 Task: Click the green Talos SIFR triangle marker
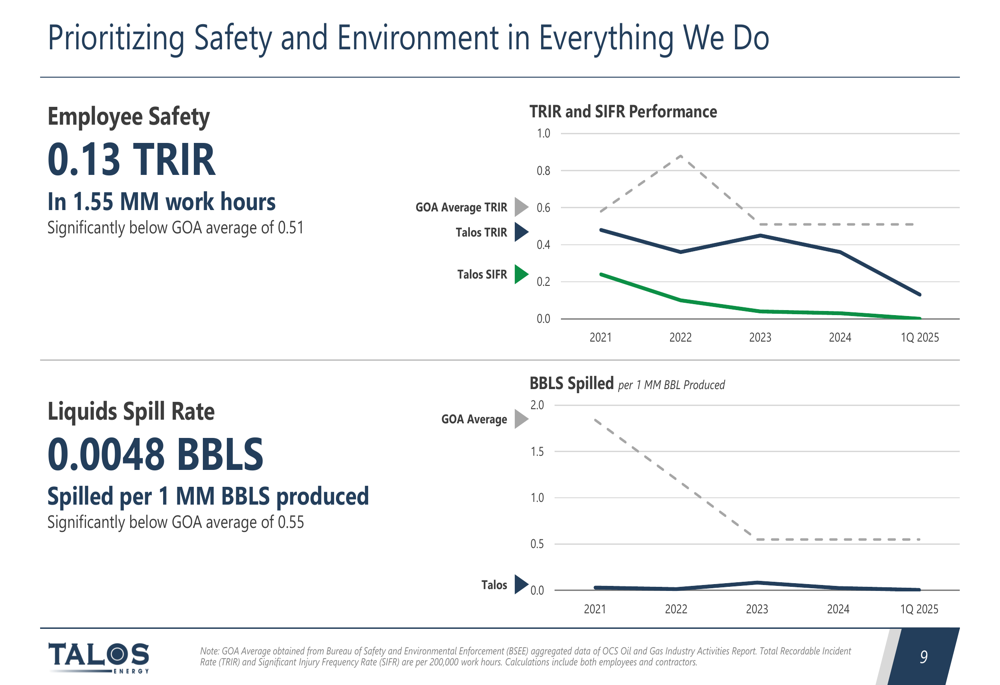point(521,274)
